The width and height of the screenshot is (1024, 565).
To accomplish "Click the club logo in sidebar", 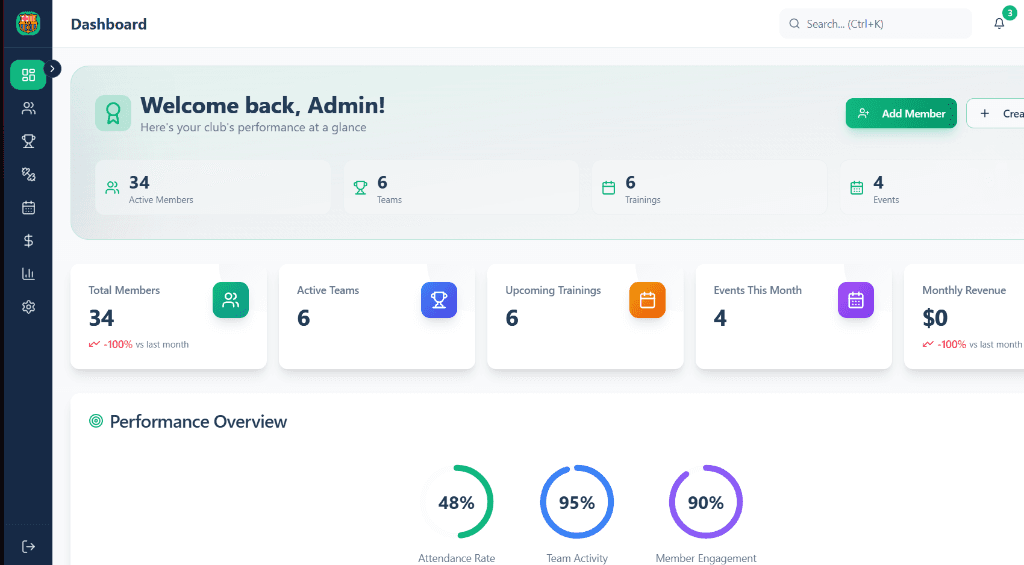I will (28, 23).
